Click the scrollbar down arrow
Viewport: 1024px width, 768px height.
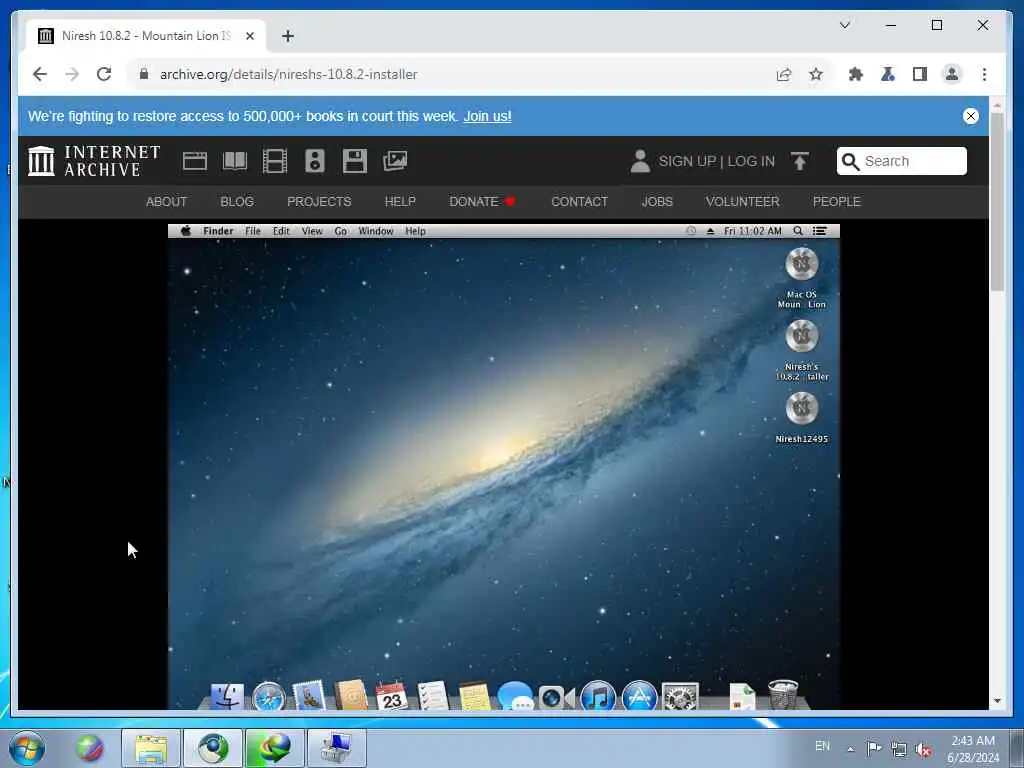point(997,701)
